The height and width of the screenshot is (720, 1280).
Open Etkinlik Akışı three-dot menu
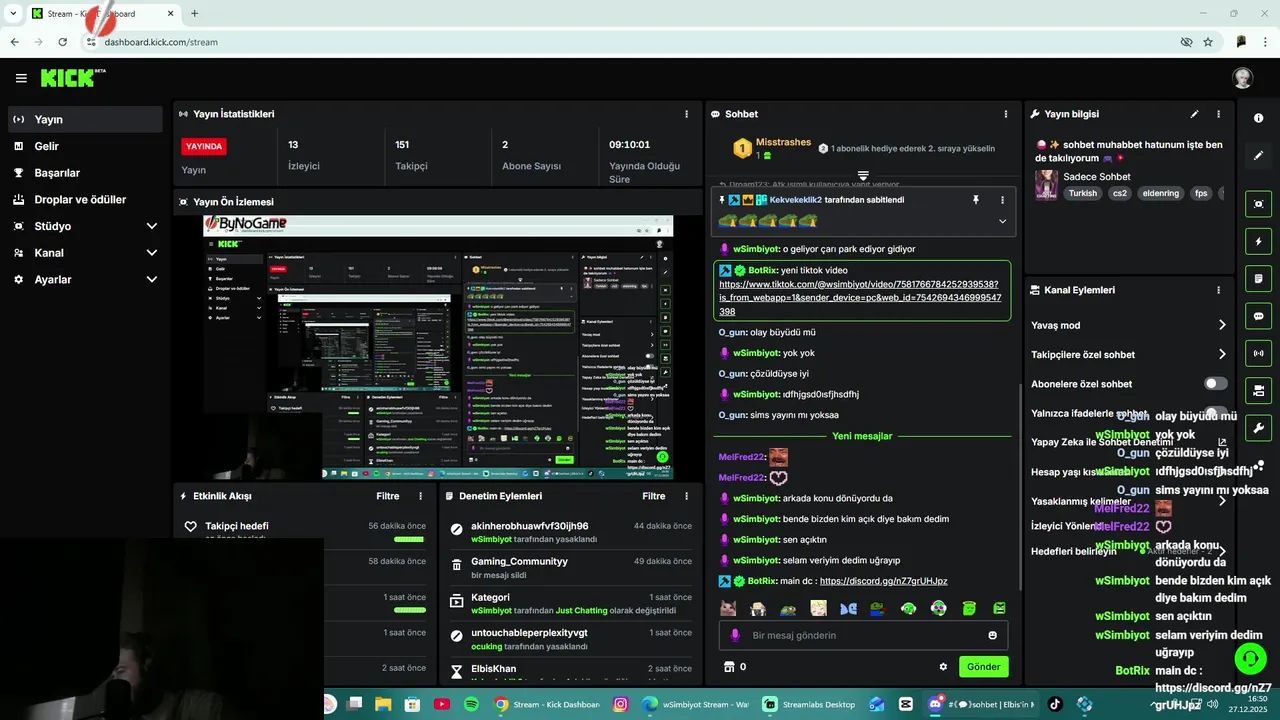coord(420,496)
